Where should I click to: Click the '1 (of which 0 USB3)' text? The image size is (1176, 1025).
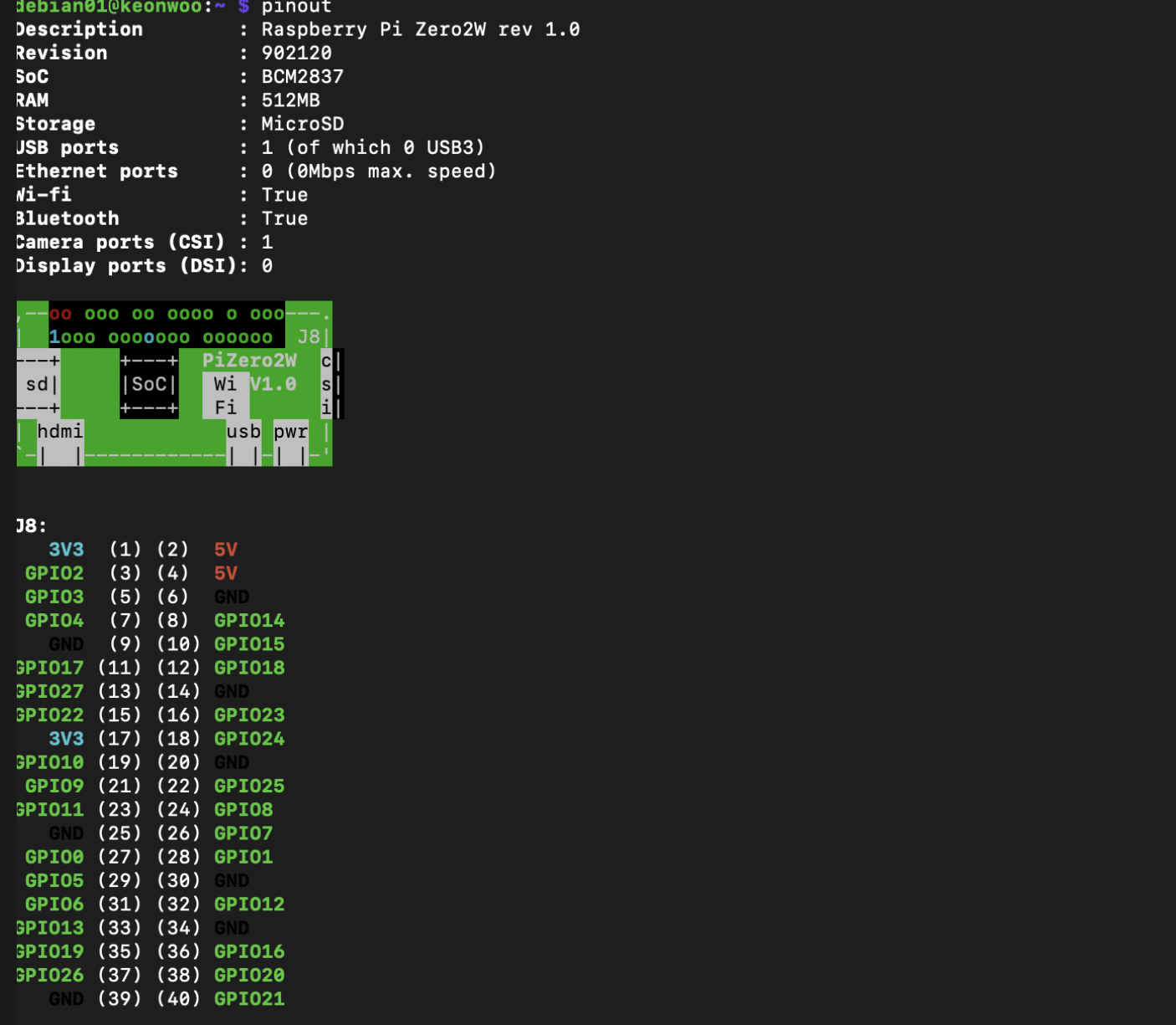click(373, 147)
